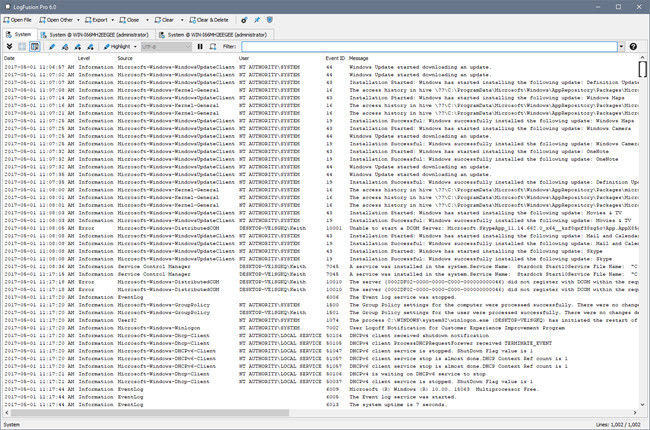Click the third highlighter icon left of Highlight
This screenshot has width=650, height=430.
[78, 46]
